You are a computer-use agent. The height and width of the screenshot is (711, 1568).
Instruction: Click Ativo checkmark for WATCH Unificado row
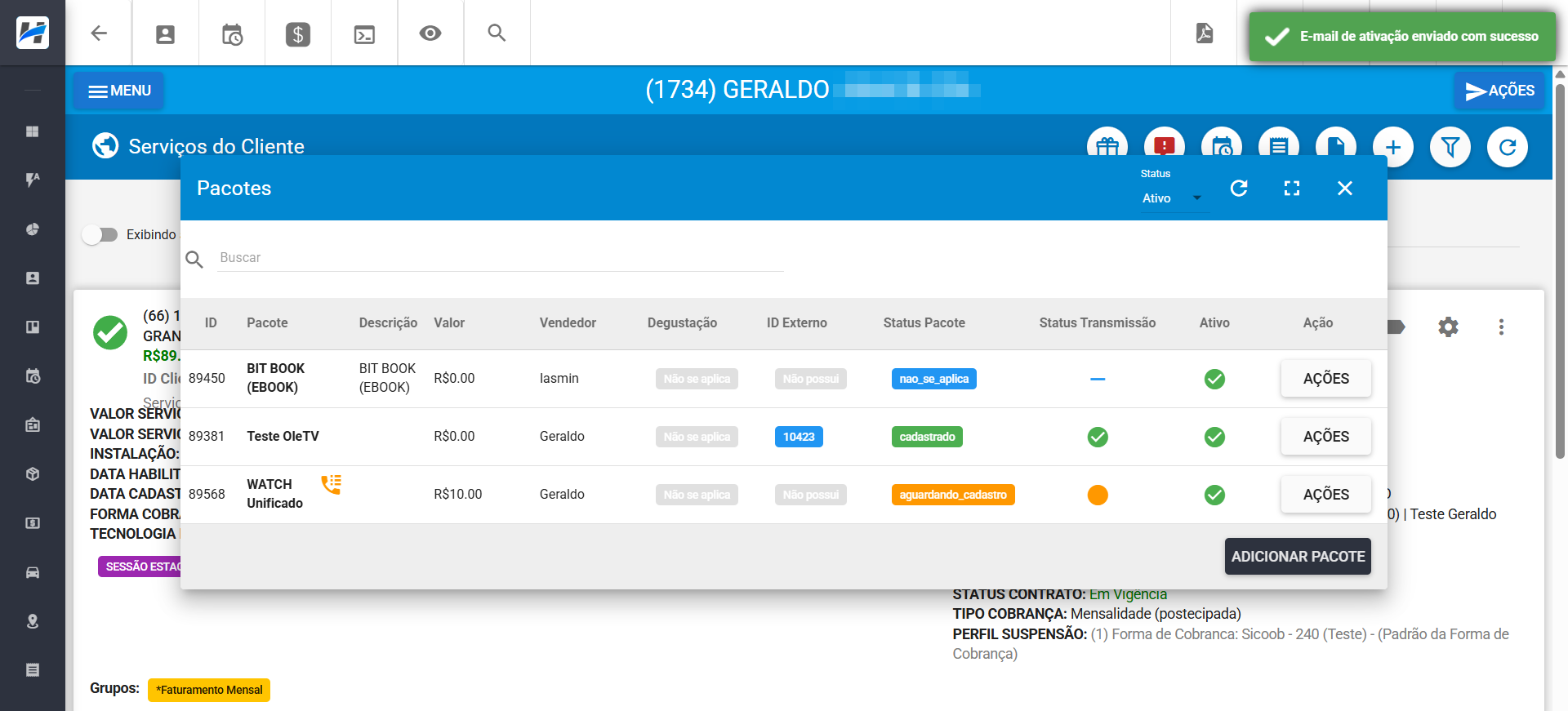tap(1214, 495)
